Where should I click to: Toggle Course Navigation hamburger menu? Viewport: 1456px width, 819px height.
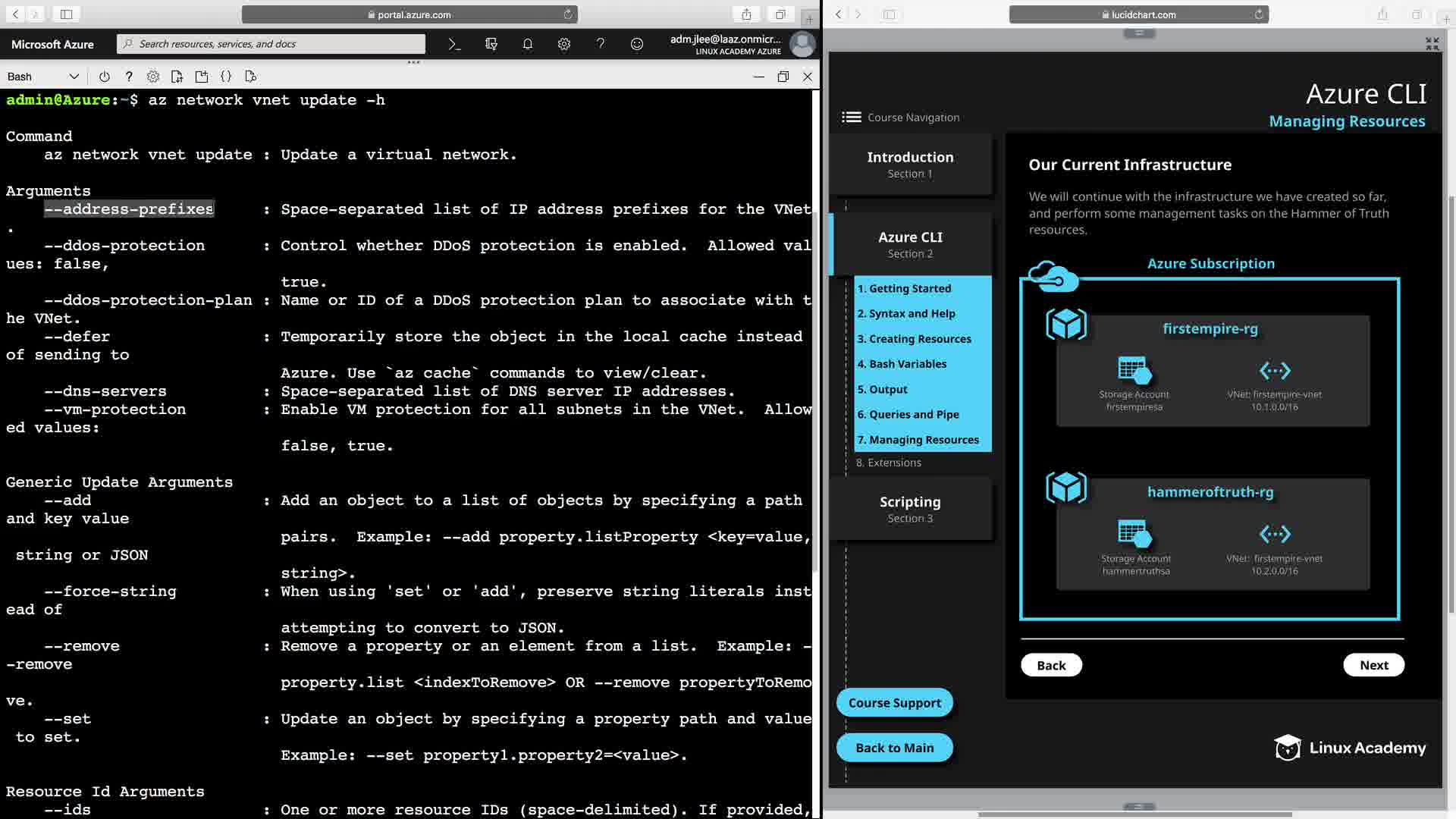point(851,118)
